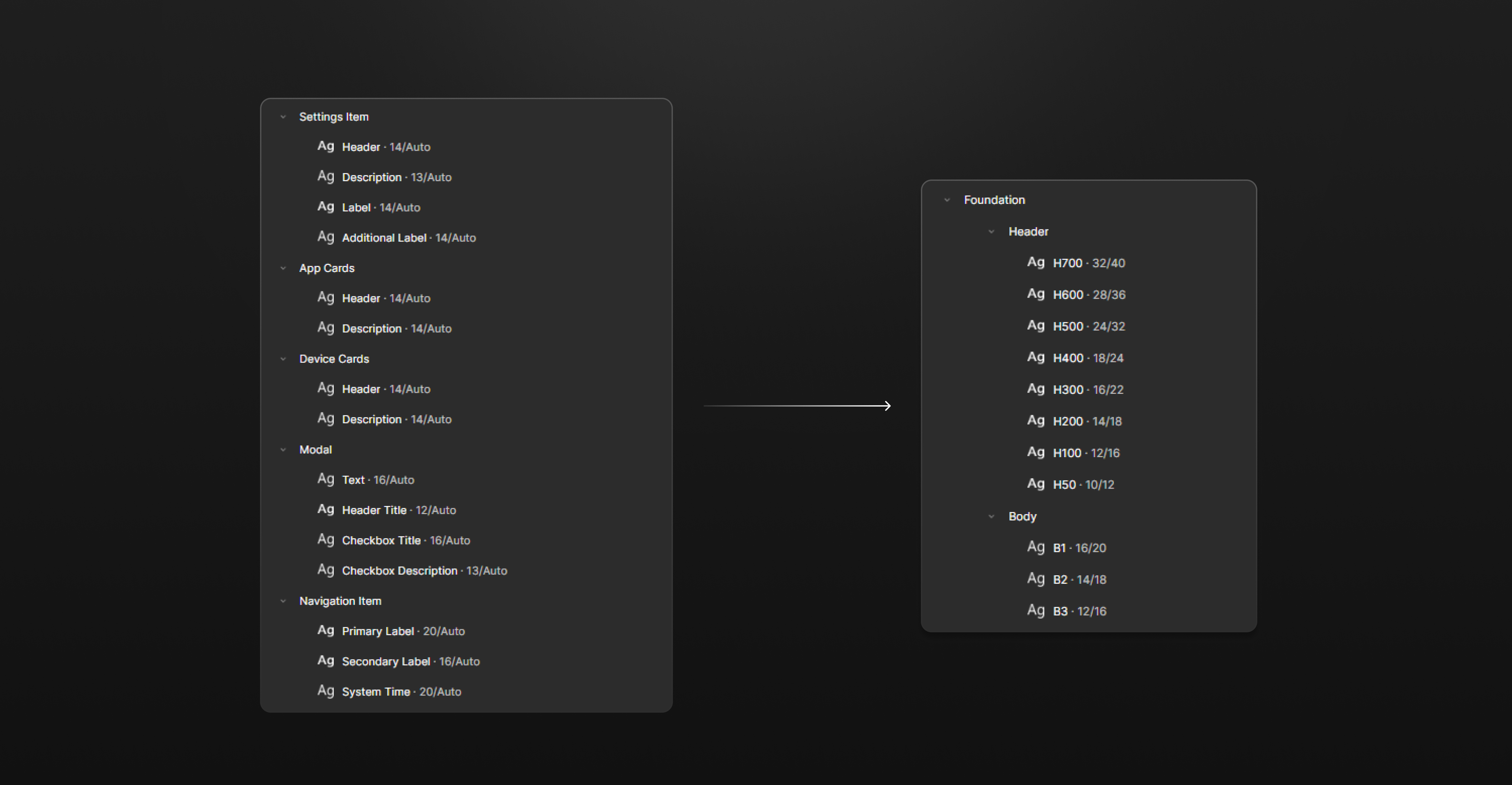Click the Device Cards group title
The image size is (1512, 785).
point(334,358)
